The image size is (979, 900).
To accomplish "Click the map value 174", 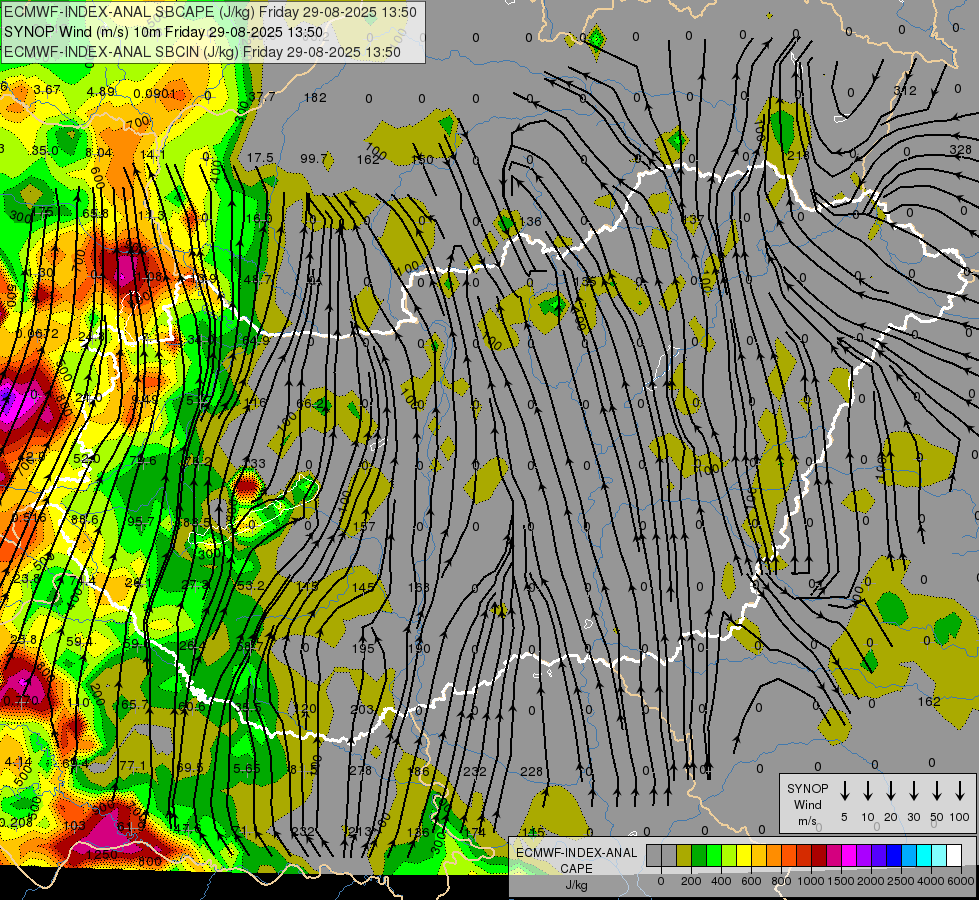I will point(475,833).
